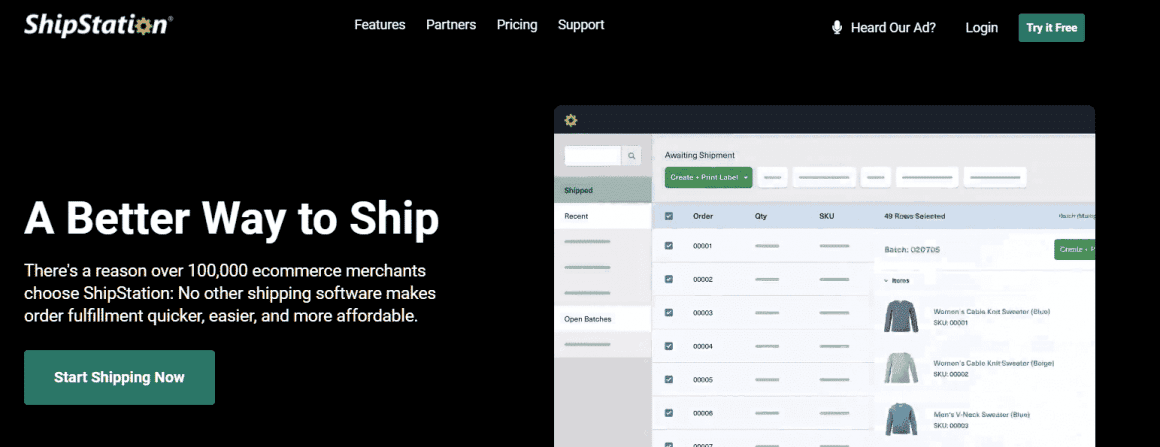The height and width of the screenshot is (447, 1160).
Task: Uncheck the checkbox for order 00006
Action: click(x=669, y=412)
